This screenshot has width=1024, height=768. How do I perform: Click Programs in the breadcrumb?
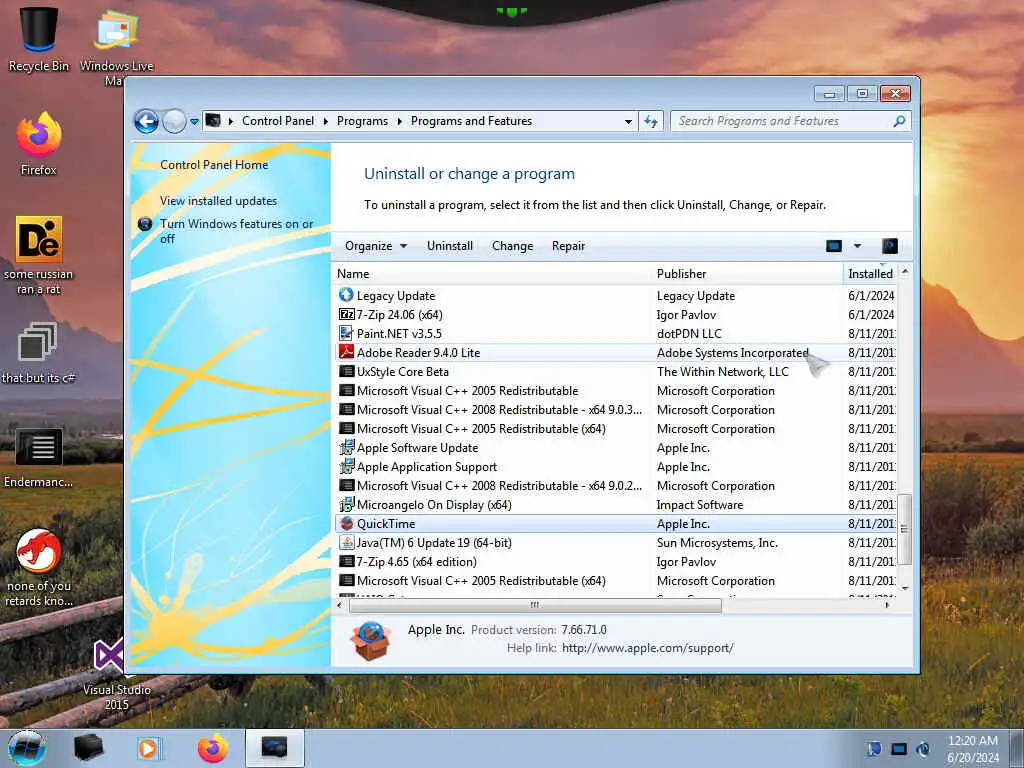(362, 121)
